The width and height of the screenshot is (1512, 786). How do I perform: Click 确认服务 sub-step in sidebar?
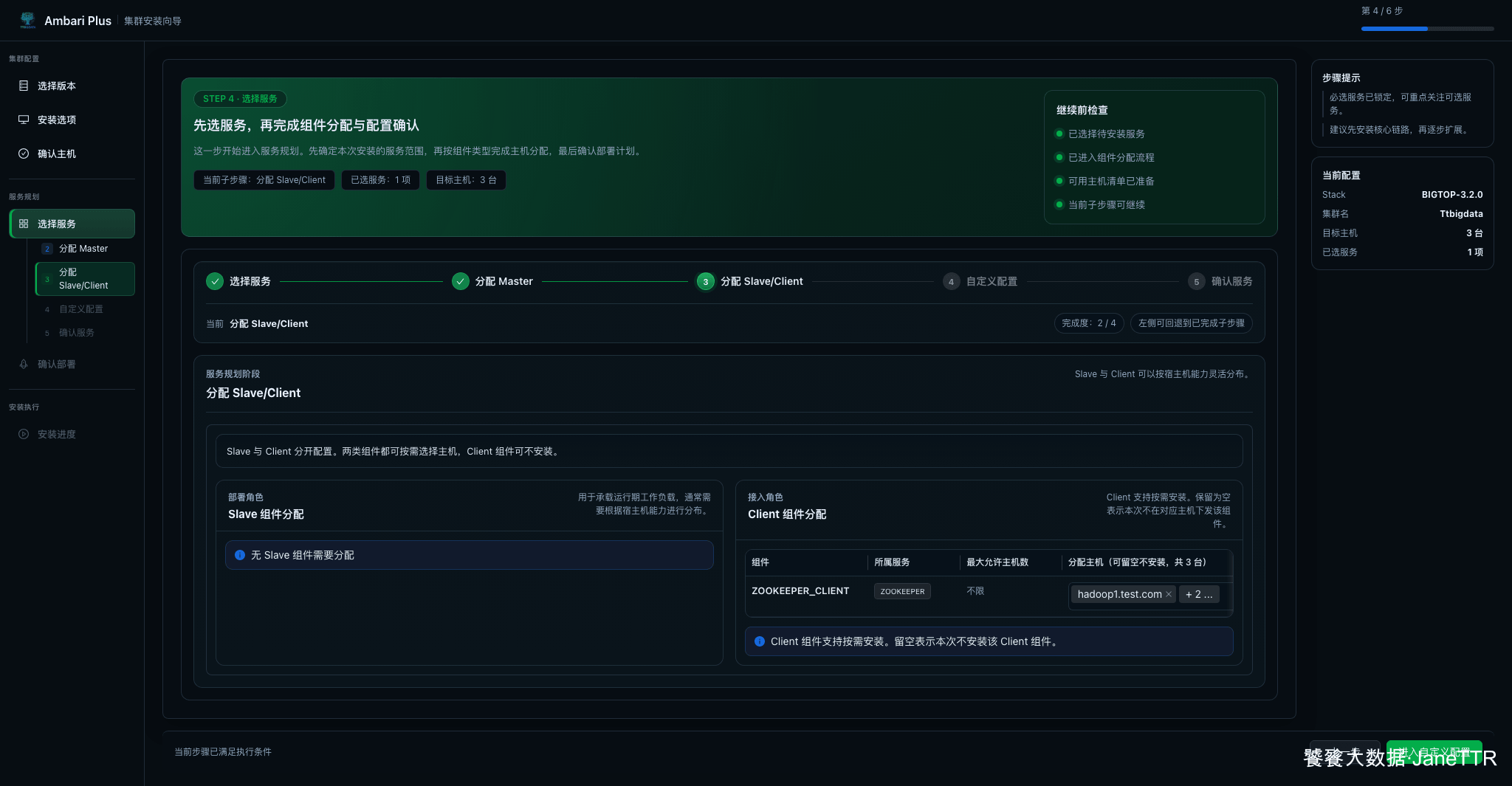coord(85,333)
